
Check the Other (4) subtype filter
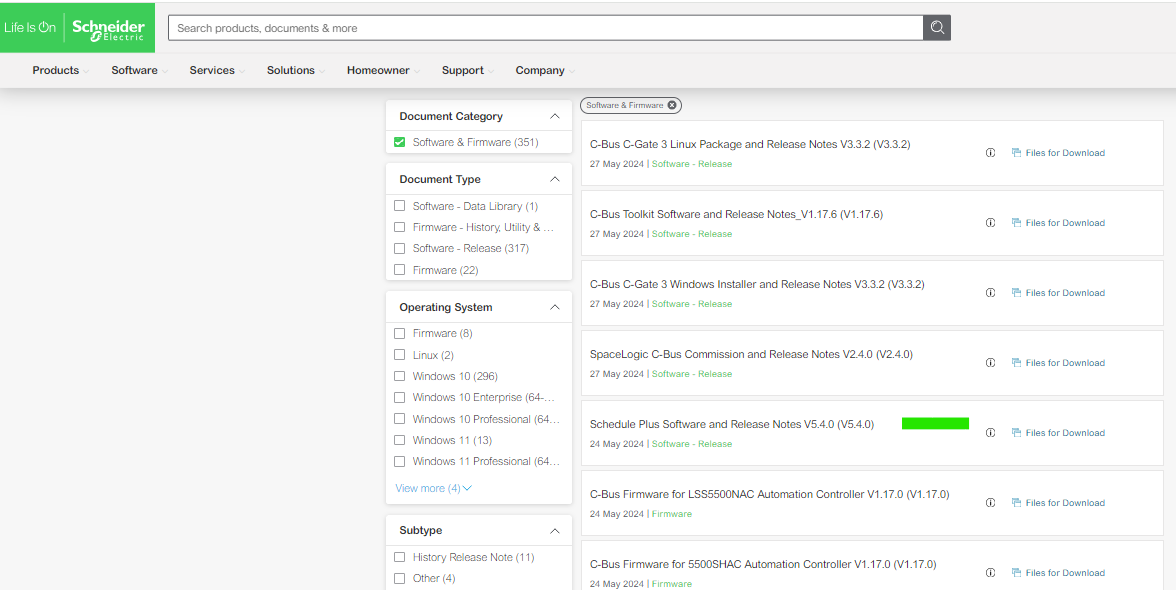click(399, 578)
